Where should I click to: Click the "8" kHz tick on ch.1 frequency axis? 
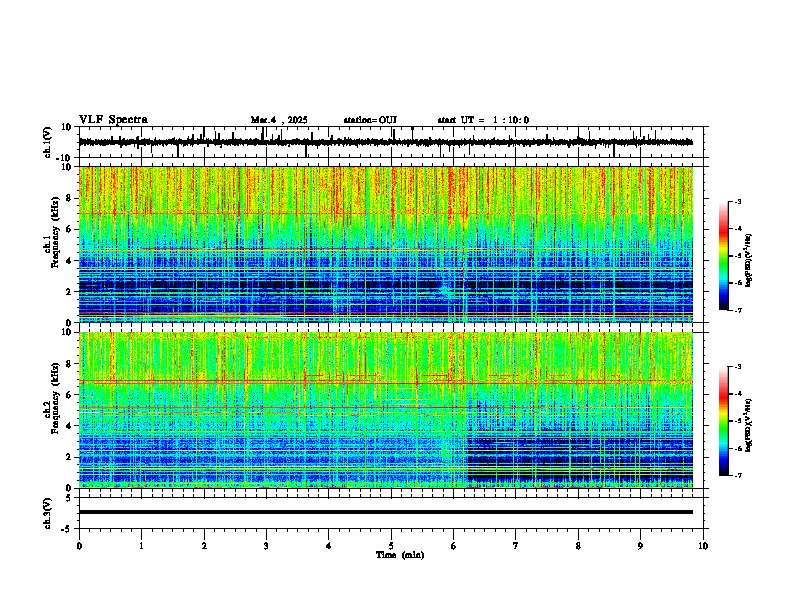pyautogui.click(x=70, y=198)
